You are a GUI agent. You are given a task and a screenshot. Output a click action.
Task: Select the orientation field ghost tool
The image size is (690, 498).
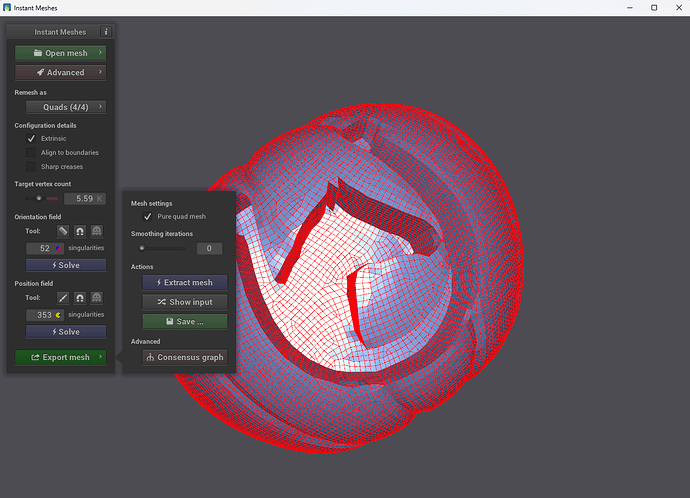[x=96, y=231]
